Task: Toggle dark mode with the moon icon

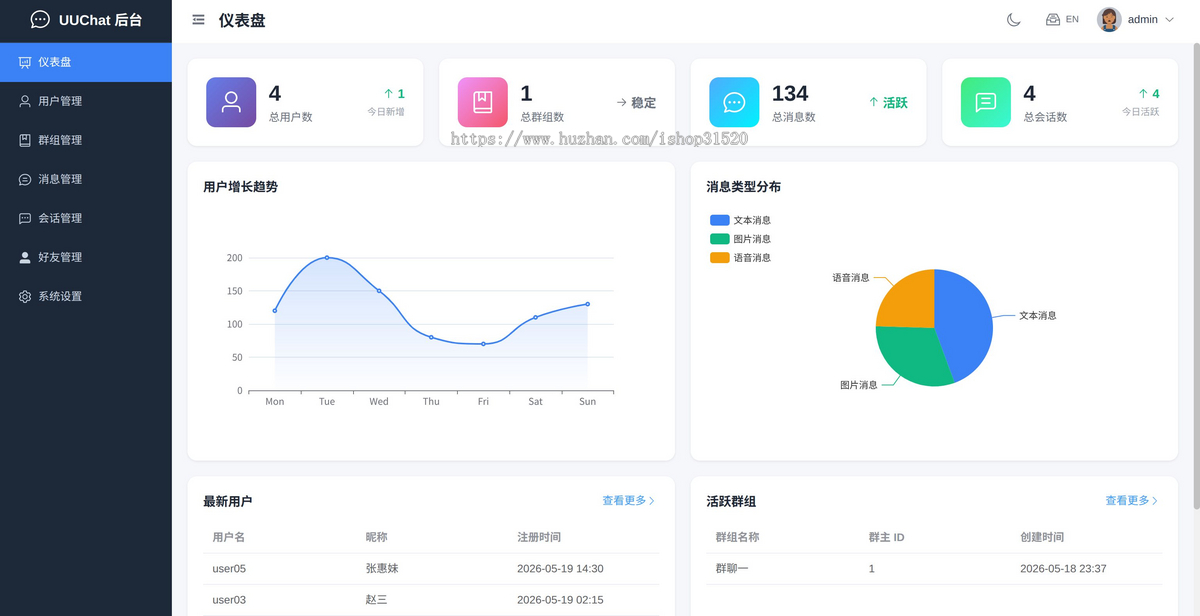Action: point(1013,20)
